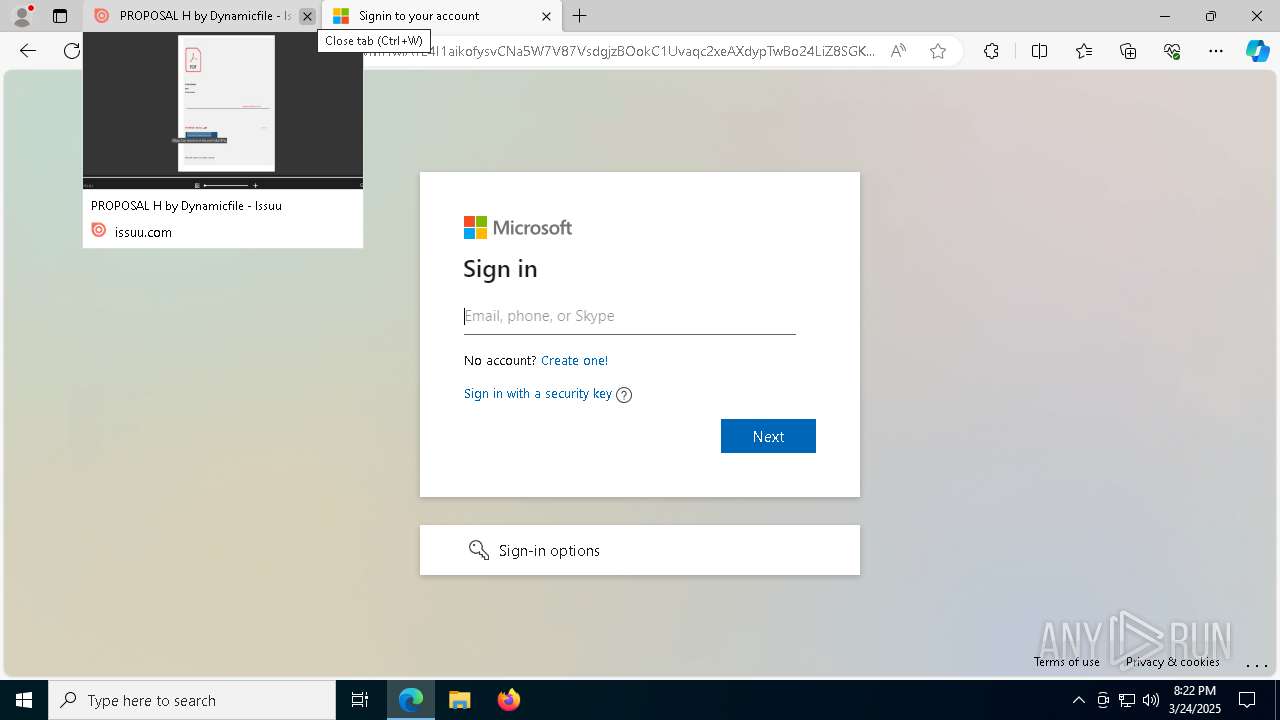Click Sign in with a security key
This screenshot has height=720, width=1280.
pos(538,394)
